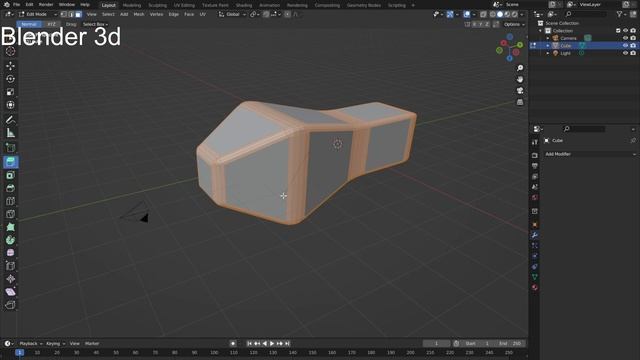Image resolution: width=640 pixels, height=360 pixels.
Task: Toggle camera view in viewport
Action: pos(520,91)
